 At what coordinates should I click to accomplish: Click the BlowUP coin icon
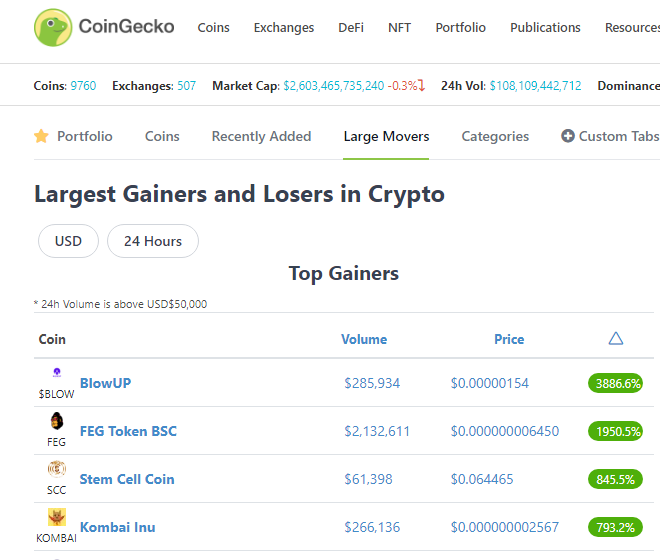(57, 372)
